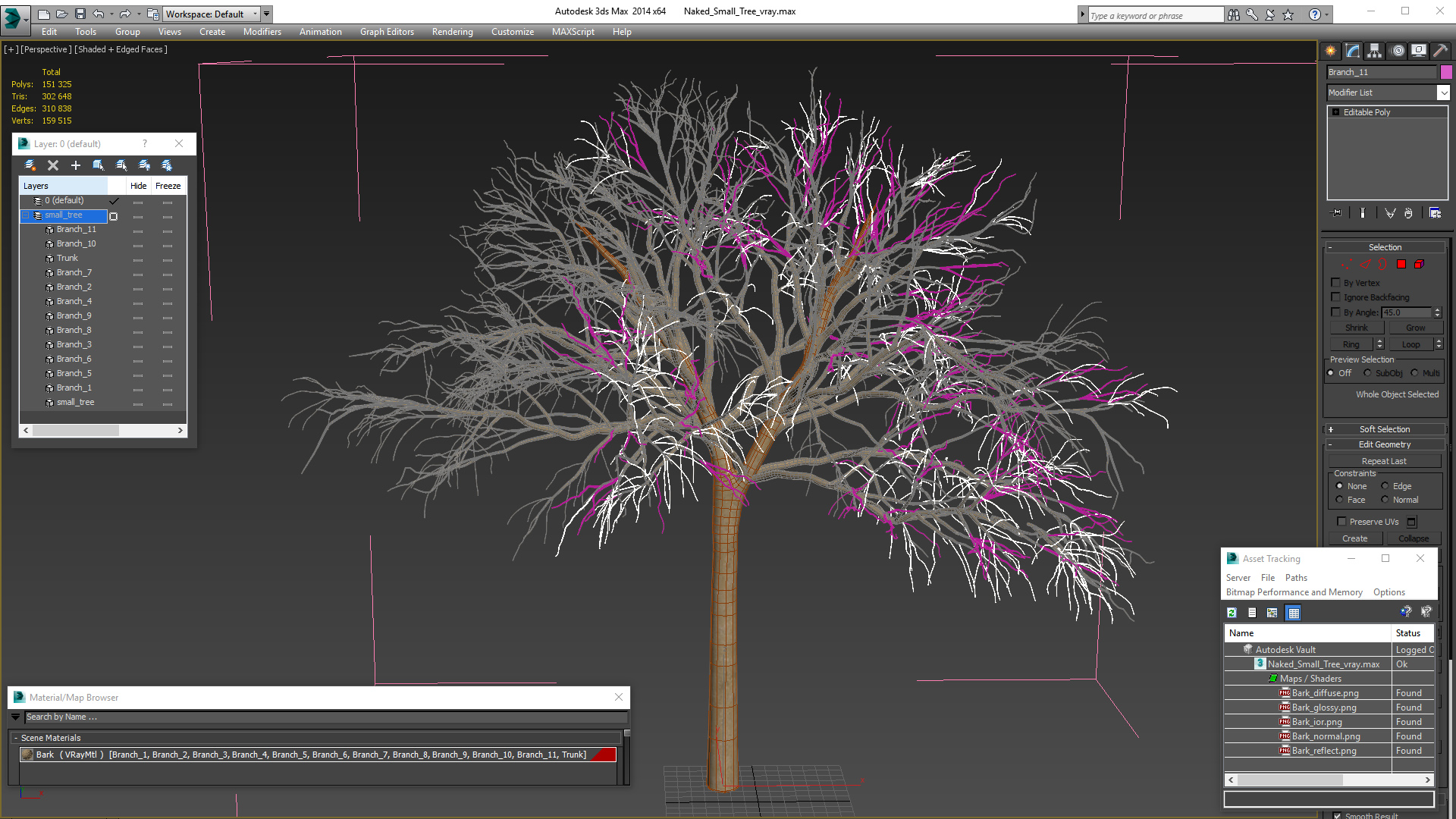The height and width of the screenshot is (819, 1456).
Task: Collapse the Selection rollout
Action: 1330,247
